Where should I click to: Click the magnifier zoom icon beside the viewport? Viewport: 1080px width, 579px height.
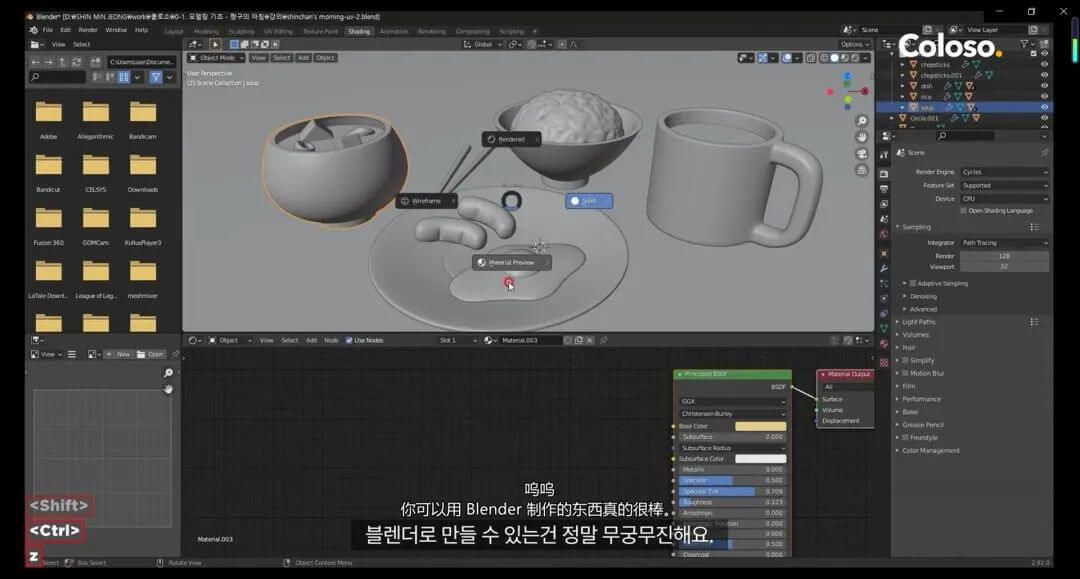(x=862, y=122)
